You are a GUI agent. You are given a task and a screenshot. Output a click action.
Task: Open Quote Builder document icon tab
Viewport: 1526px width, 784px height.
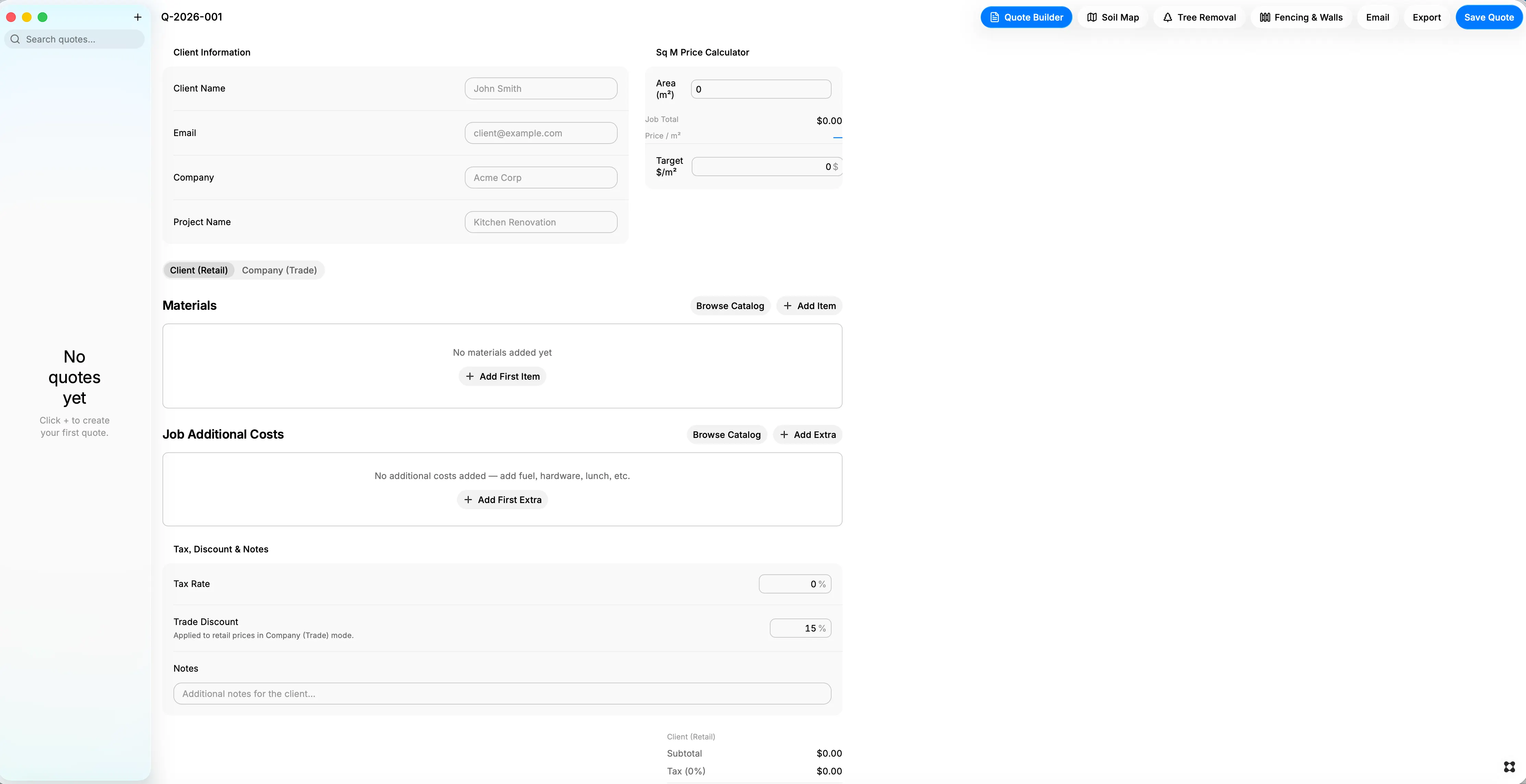click(1026, 17)
